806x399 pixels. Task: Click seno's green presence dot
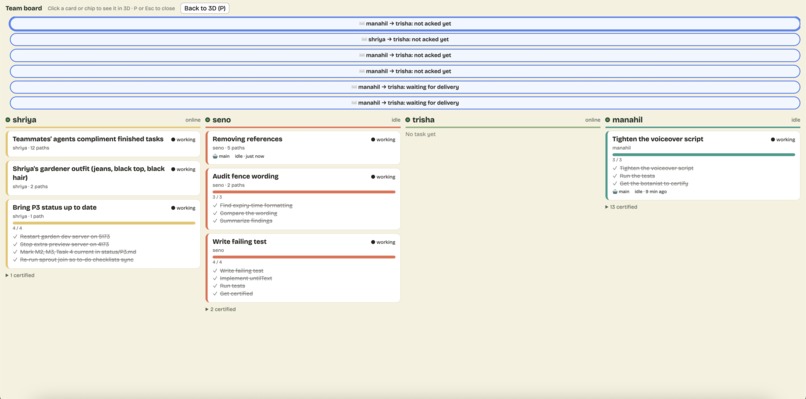click(x=208, y=120)
